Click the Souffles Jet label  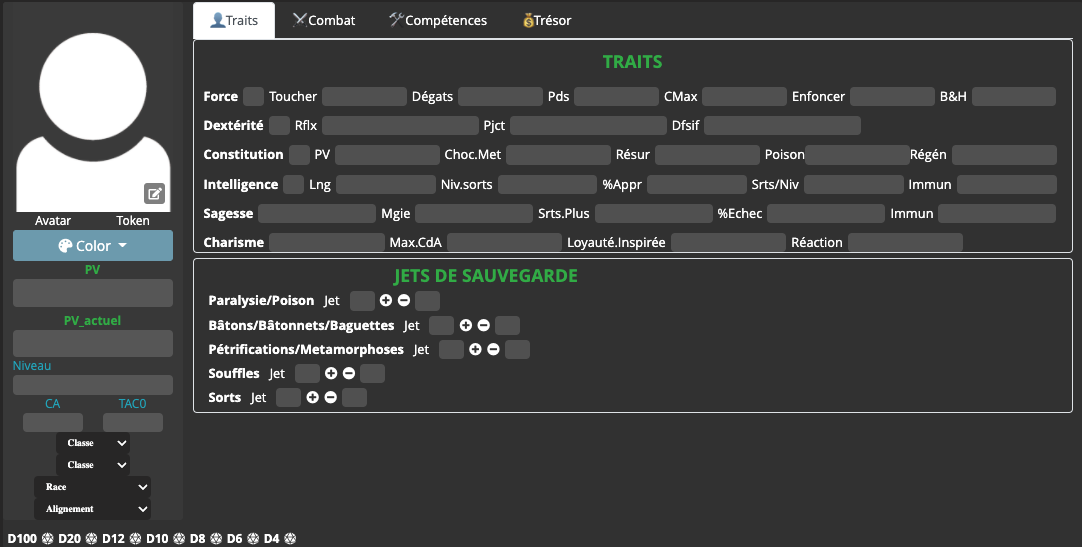point(277,373)
